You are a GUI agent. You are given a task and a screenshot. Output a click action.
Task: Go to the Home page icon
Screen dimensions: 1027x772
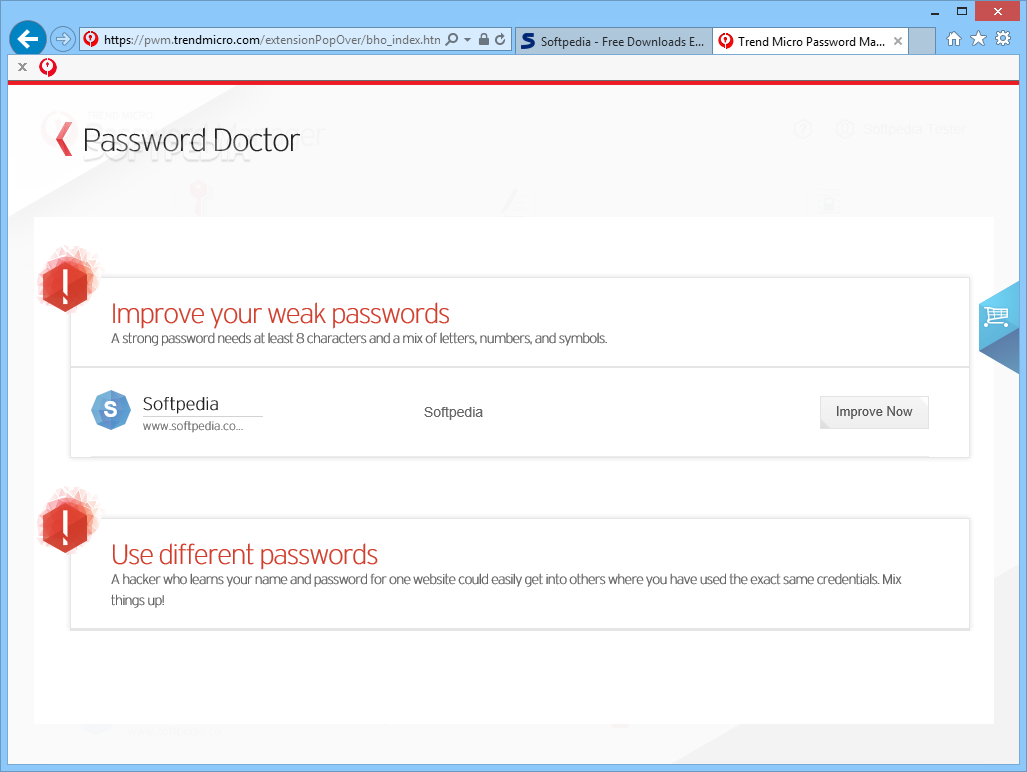coord(954,39)
